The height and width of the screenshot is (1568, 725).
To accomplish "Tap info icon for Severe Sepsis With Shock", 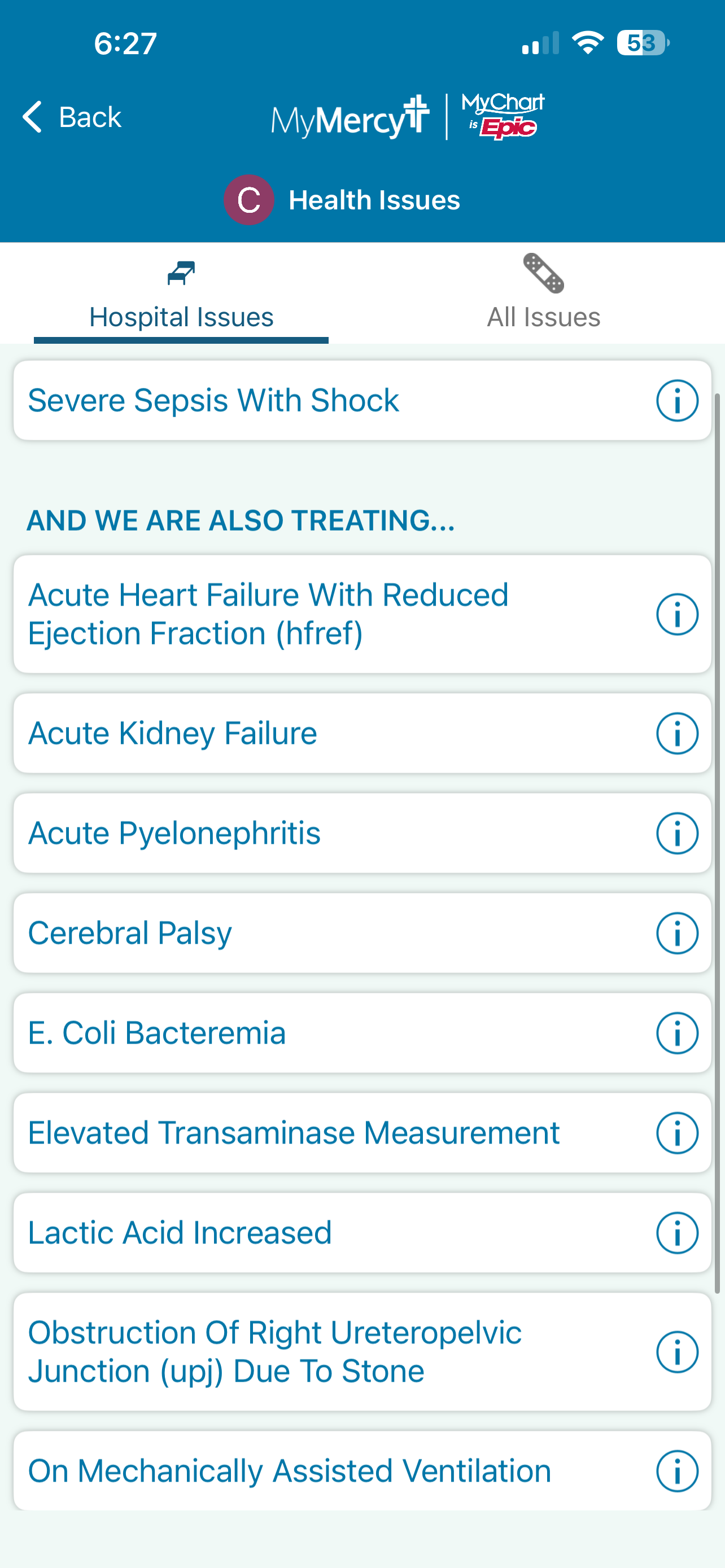I will (x=676, y=401).
